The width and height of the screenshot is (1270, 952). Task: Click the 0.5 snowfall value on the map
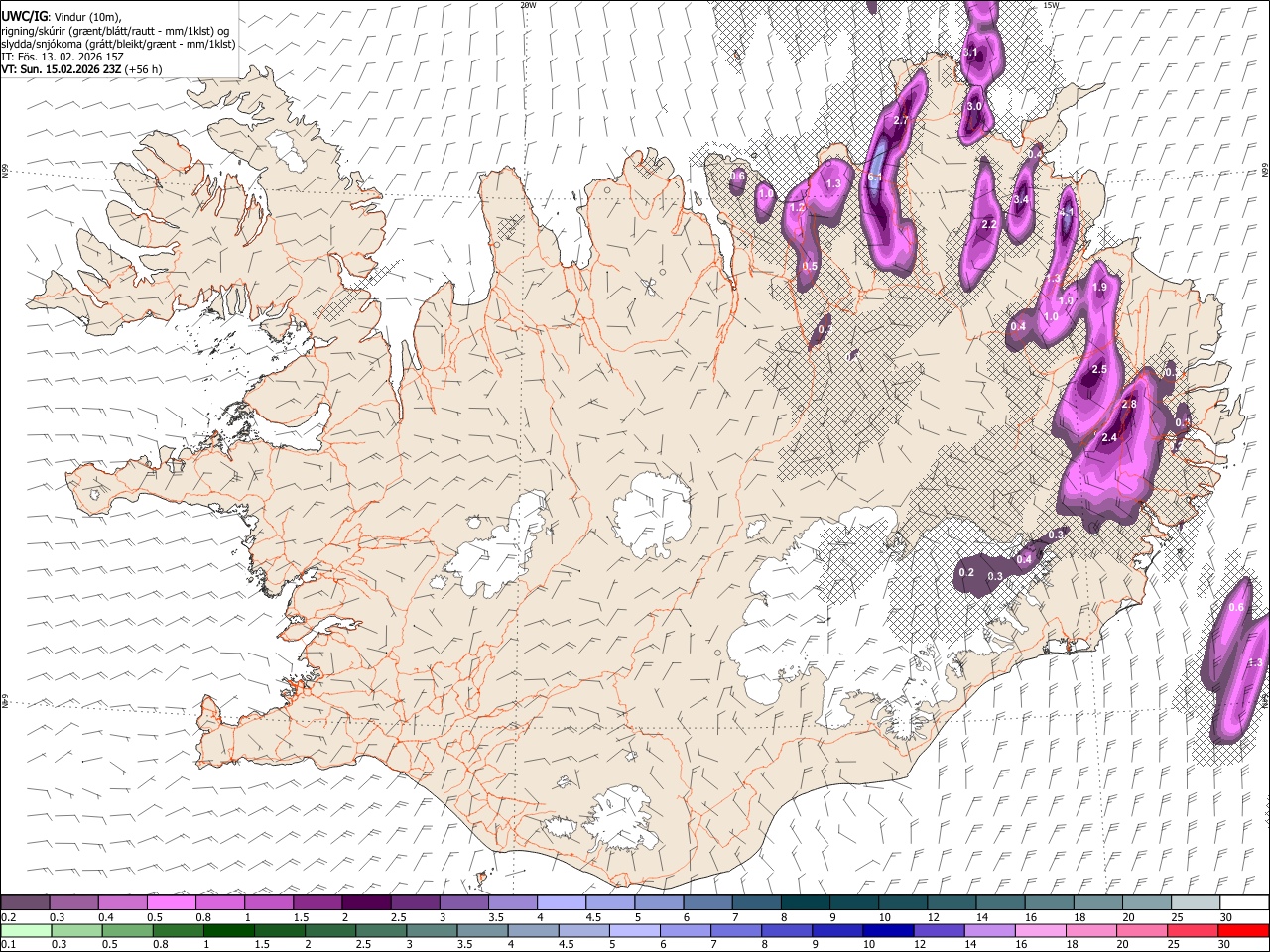point(810,266)
